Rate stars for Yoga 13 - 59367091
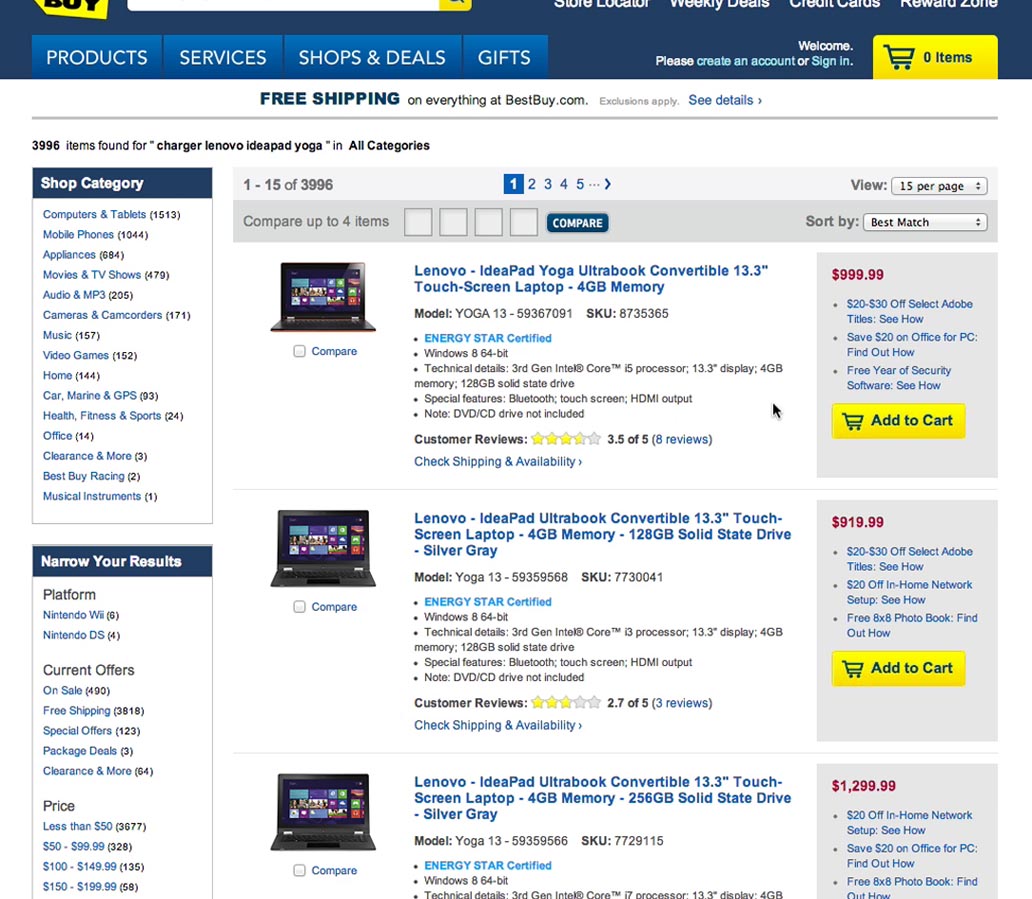 pos(565,439)
